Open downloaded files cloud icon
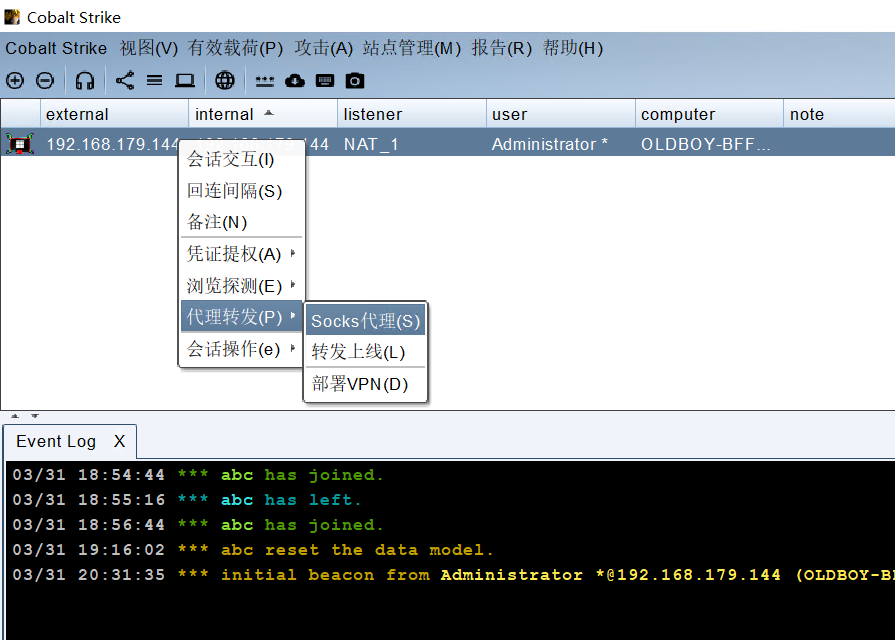The width and height of the screenshot is (895, 640). click(295, 80)
